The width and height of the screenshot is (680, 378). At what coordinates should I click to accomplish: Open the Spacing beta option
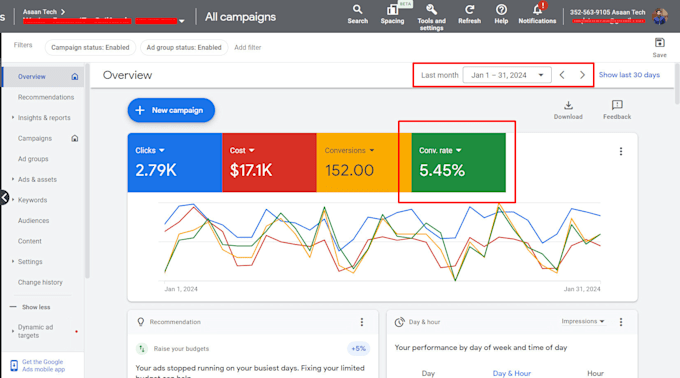click(x=392, y=14)
